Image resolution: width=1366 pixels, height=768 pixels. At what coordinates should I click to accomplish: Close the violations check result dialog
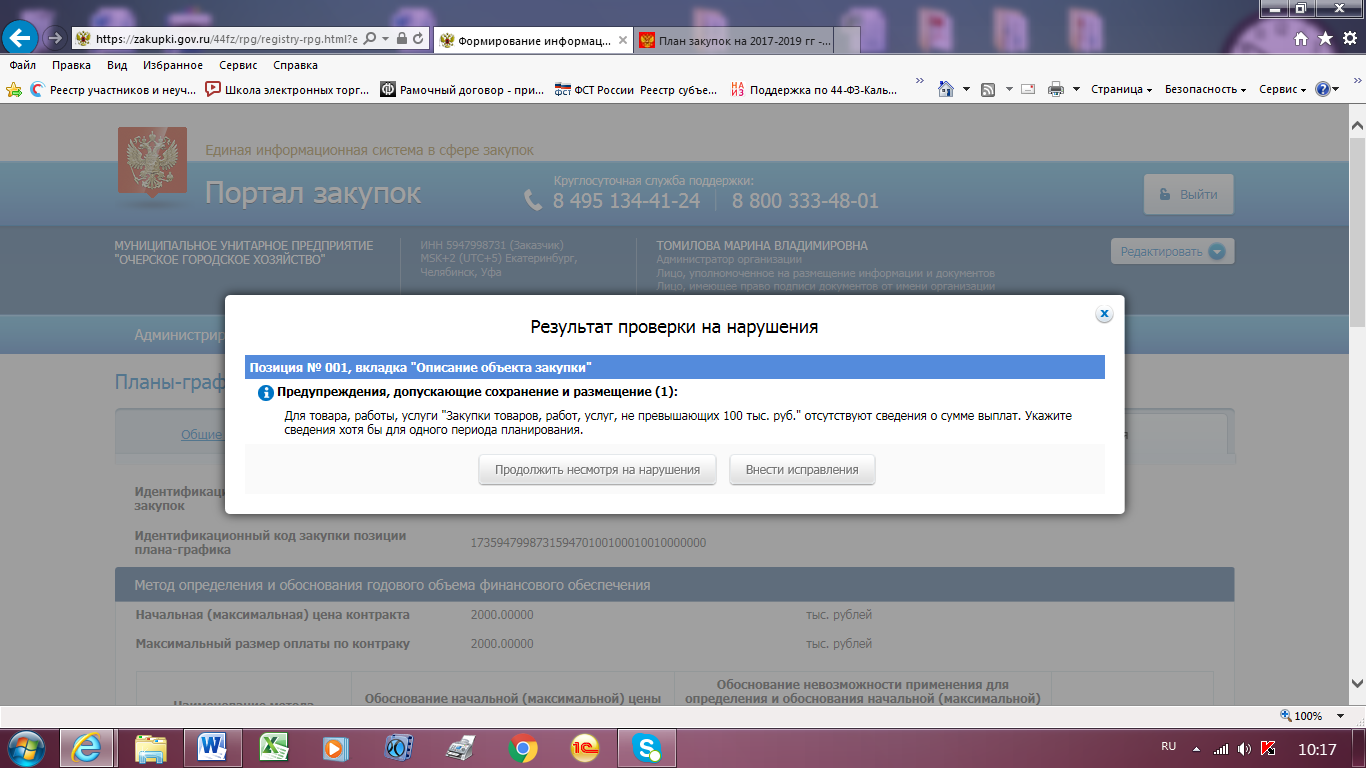[1104, 314]
